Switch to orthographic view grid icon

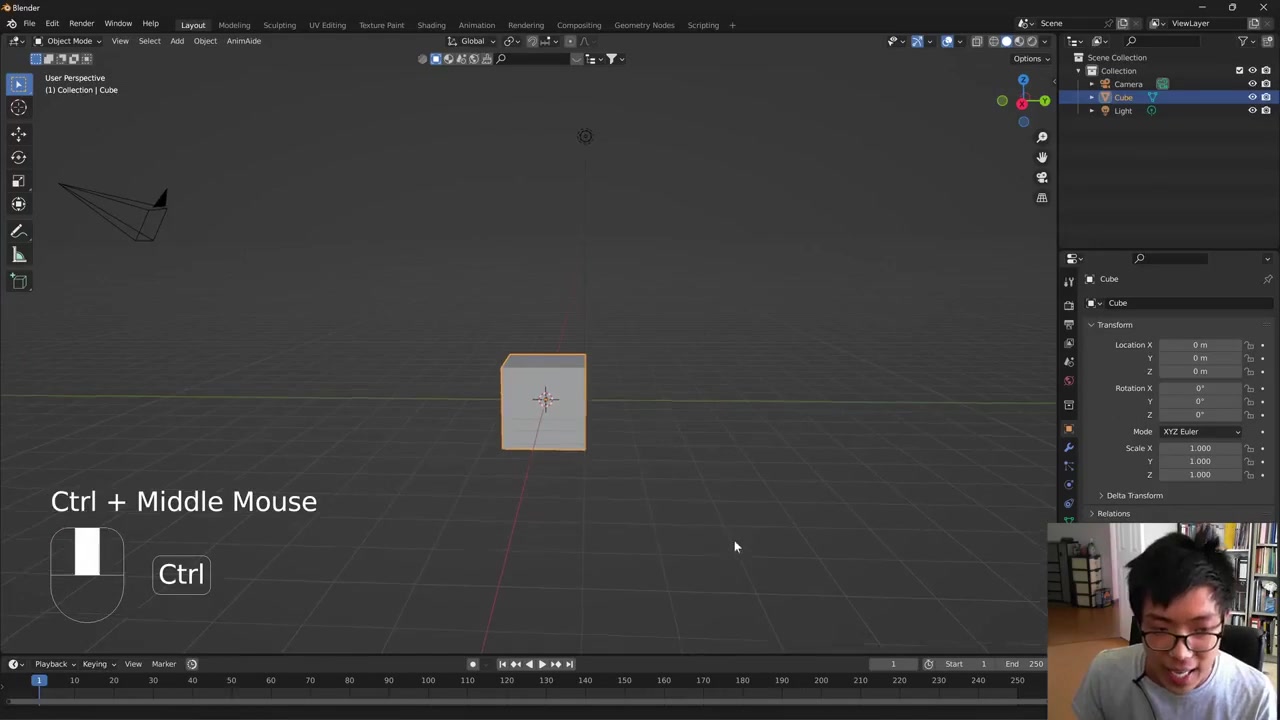1041,198
